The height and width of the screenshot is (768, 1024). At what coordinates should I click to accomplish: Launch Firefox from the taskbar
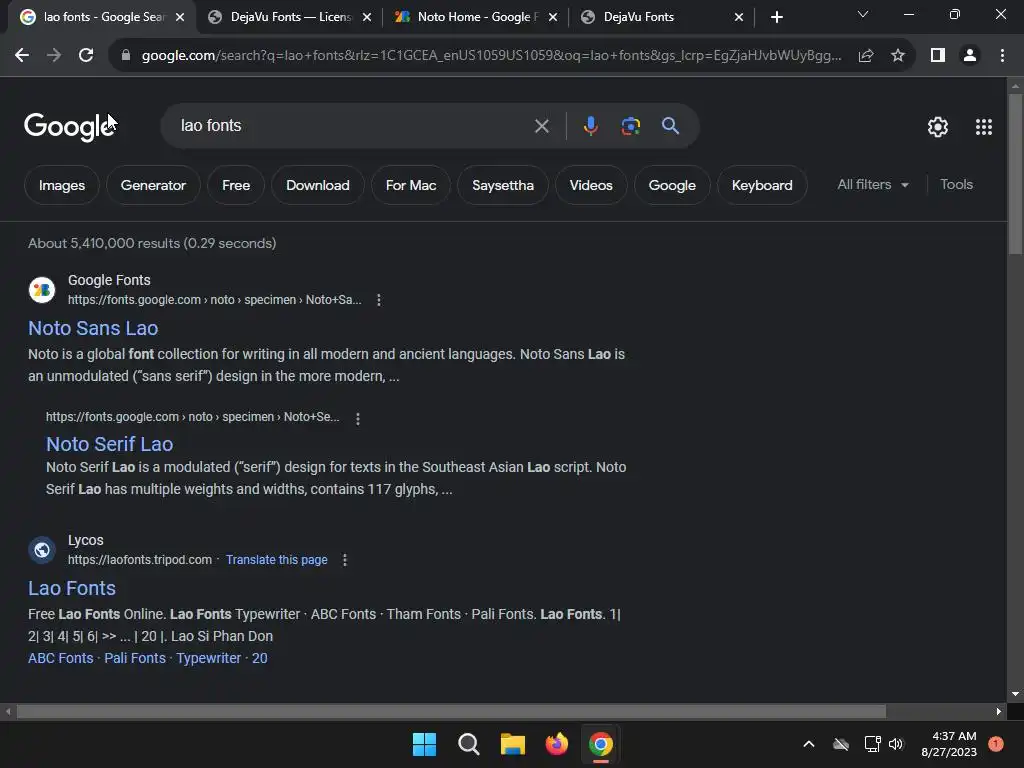click(x=556, y=744)
